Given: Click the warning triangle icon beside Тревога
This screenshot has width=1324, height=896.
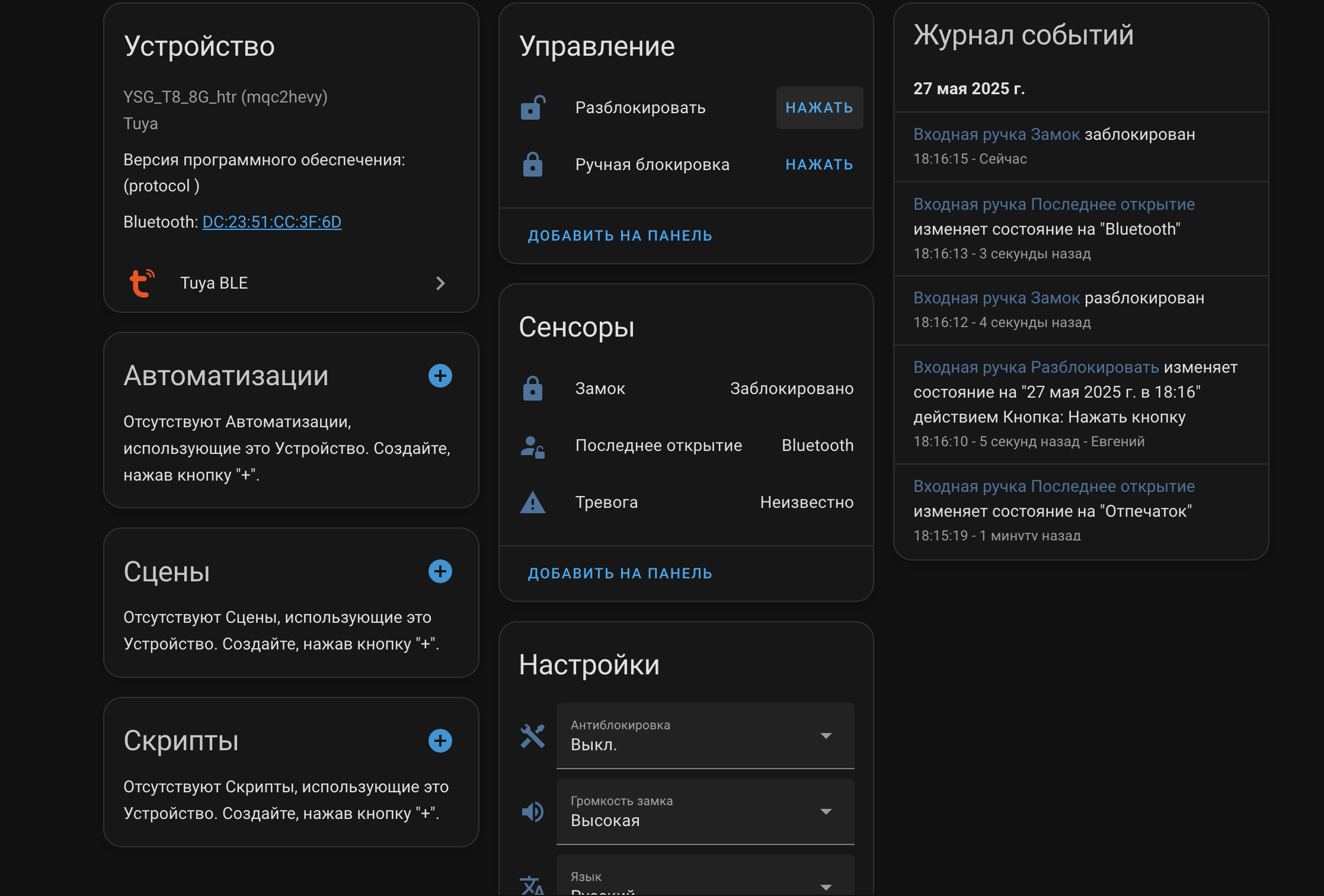Looking at the screenshot, I should click(532, 502).
